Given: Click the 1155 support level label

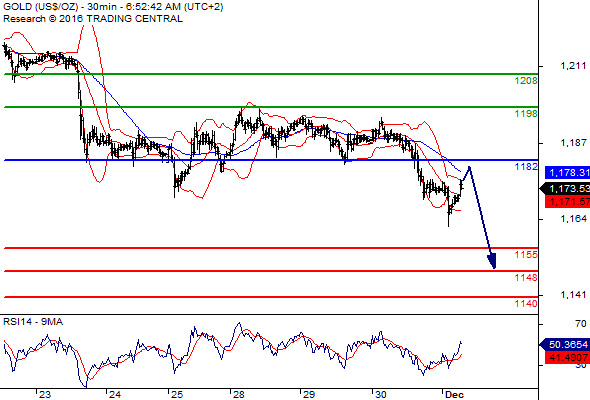Looking at the screenshot, I should [x=526, y=255].
